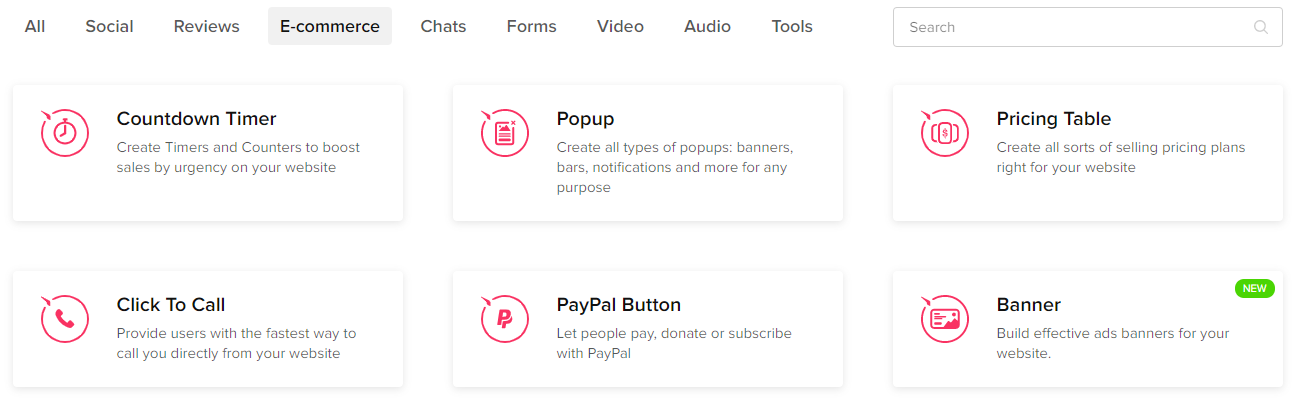Select the E-commerce tab
Screen dimensions: 1302x402
tap(330, 26)
